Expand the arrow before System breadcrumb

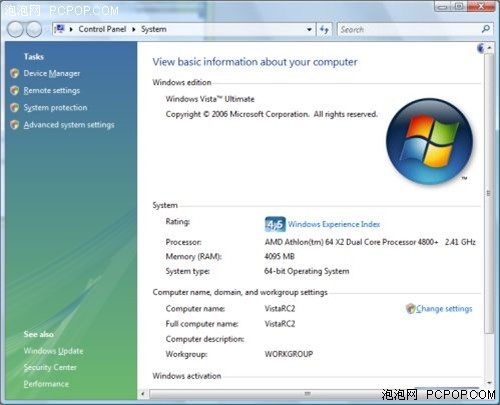click(134, 29)
